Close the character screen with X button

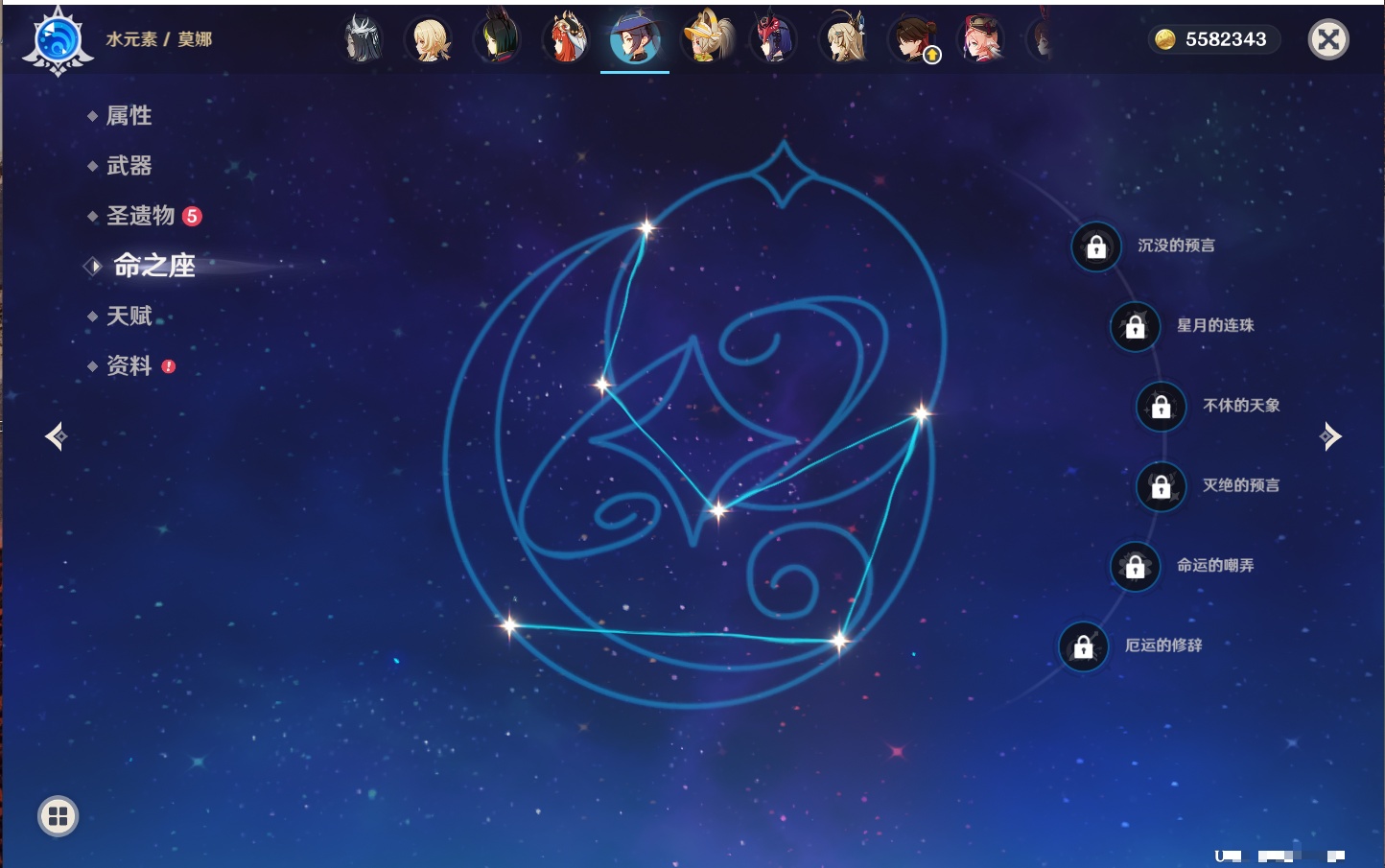click(x=1328, y=39)
